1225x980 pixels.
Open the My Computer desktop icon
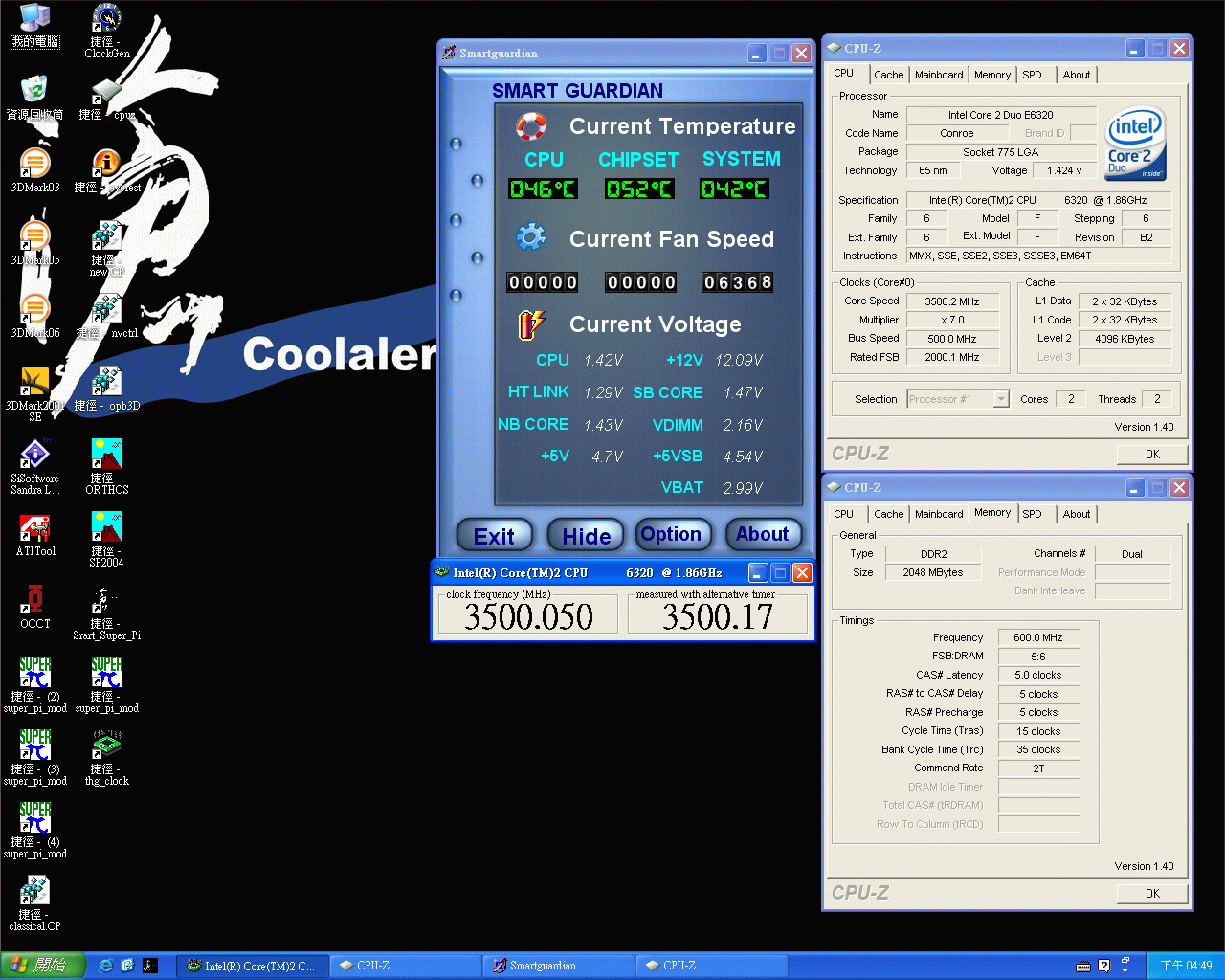[35, 27]
